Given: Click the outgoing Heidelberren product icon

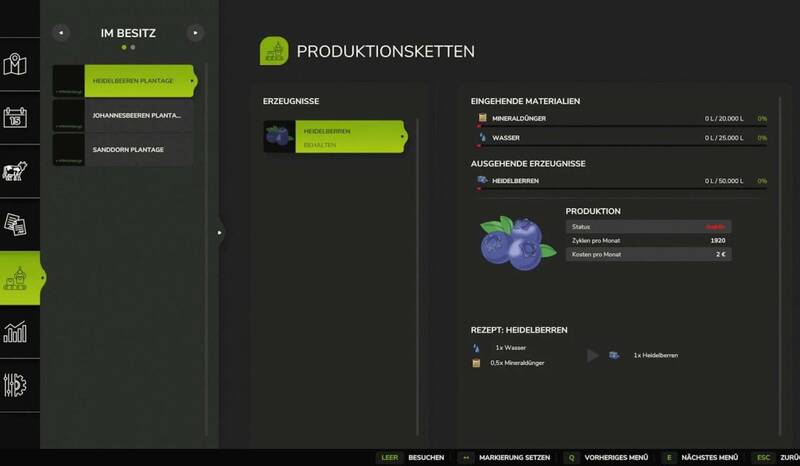Looking at the screenshot, I should click(482, 180).
